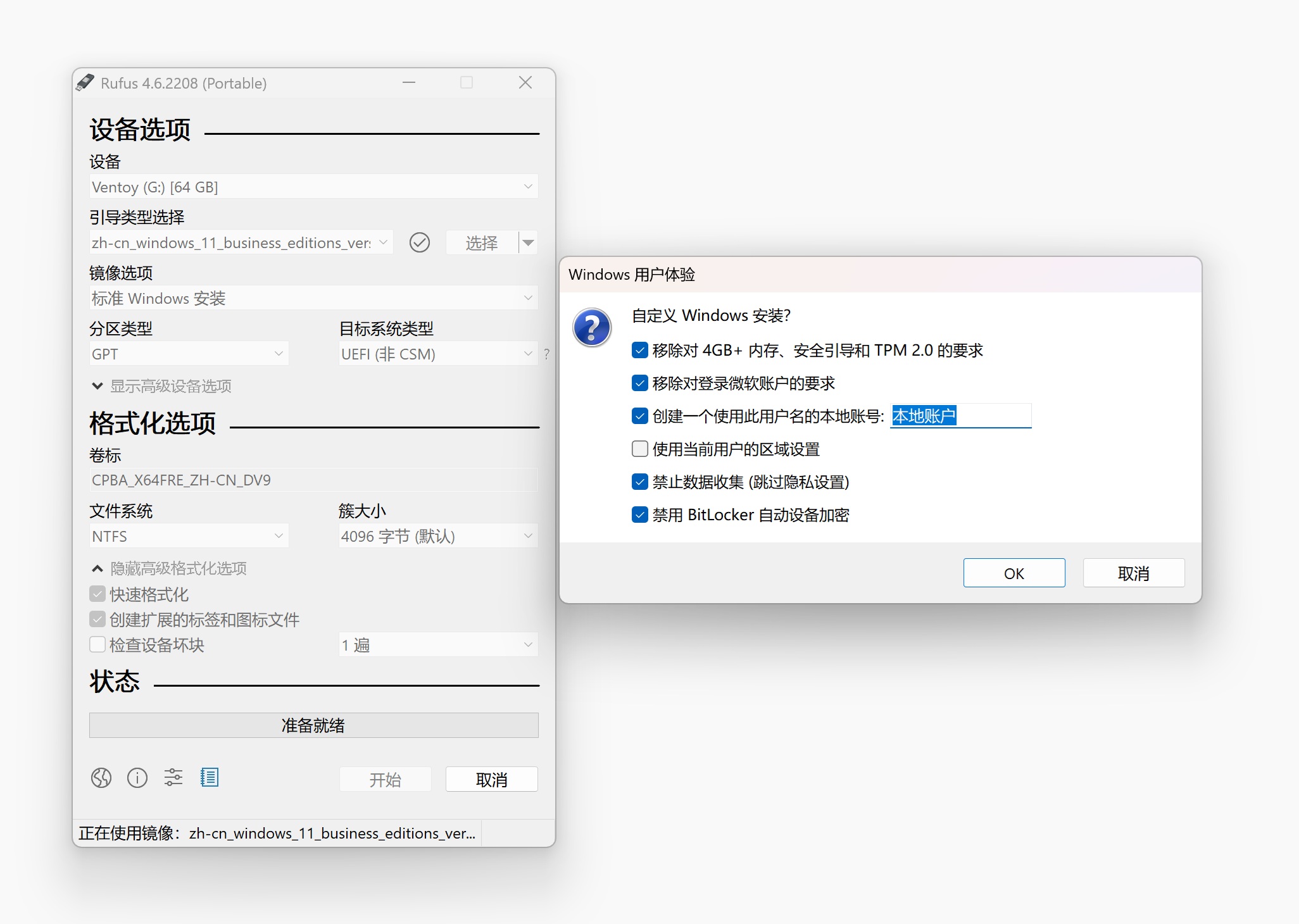The width and height of the screenshot is (1299, 924).
Task: Open the boot selection ISO dropdown
Action: click(x=241, y=242)
